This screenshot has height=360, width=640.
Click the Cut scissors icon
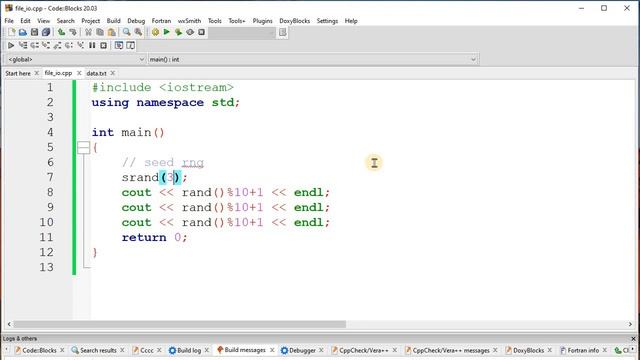pos(88,32)
